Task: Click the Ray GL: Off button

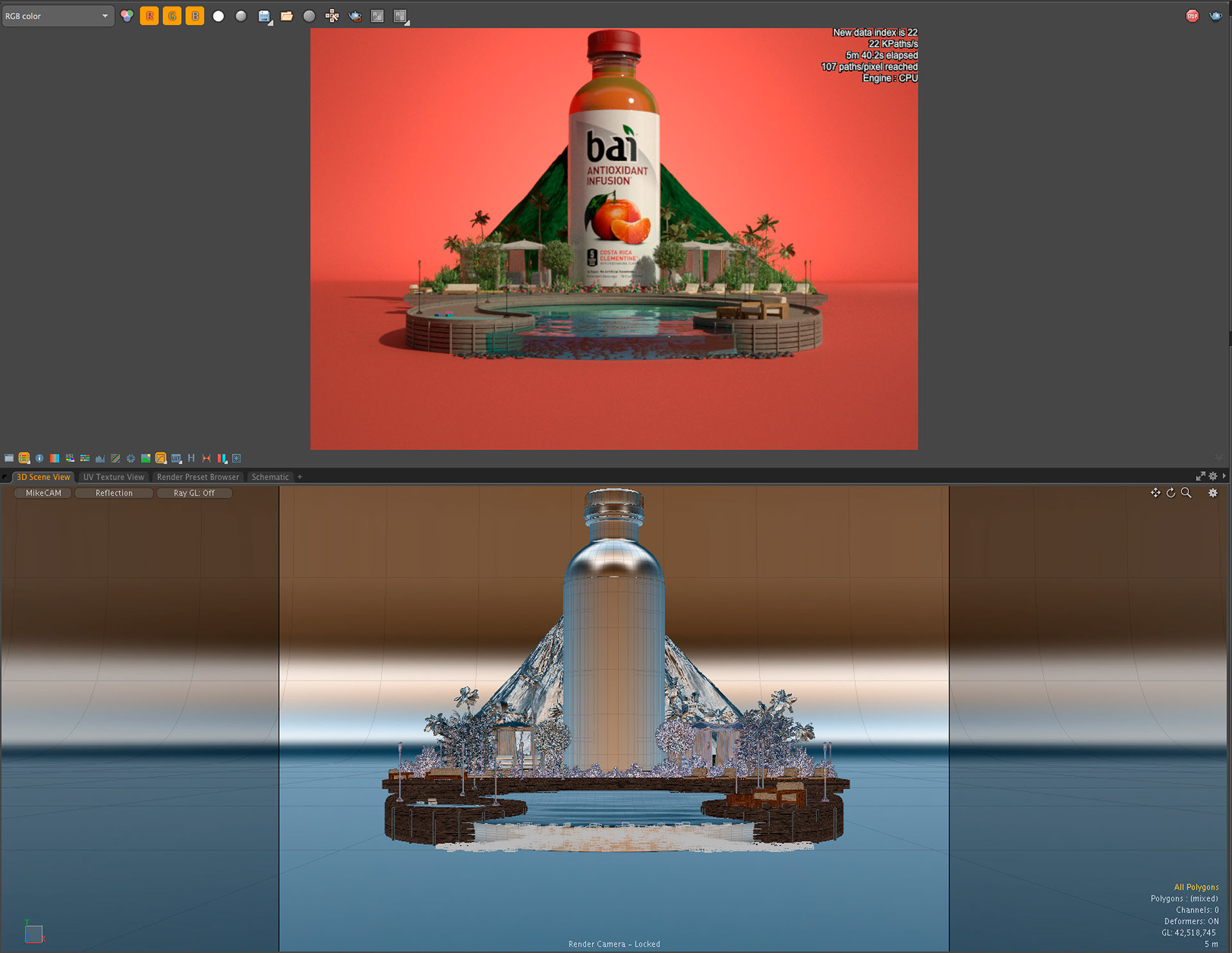Action: point(194,493)
